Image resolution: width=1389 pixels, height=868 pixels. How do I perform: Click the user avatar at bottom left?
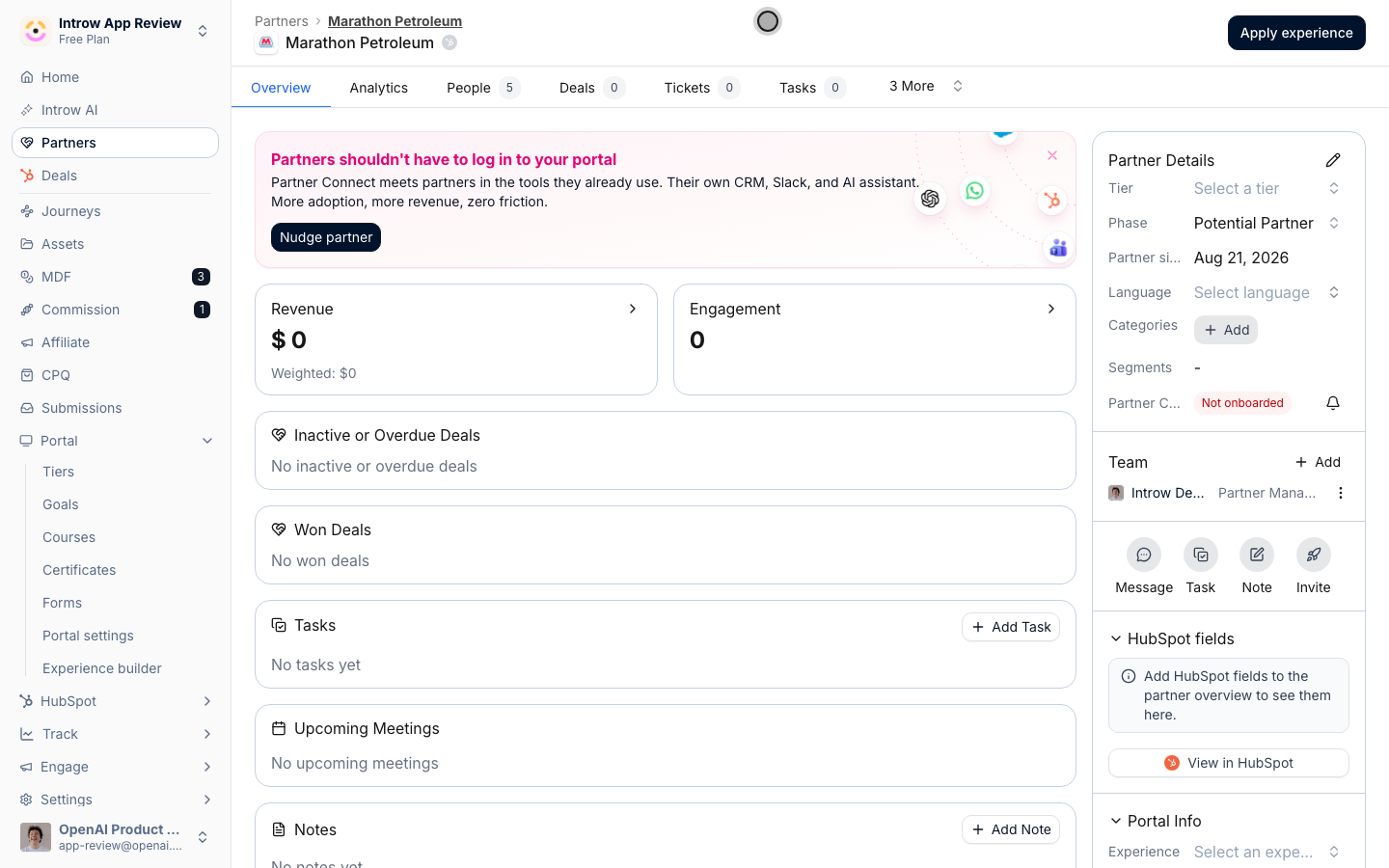click(36, 837)
